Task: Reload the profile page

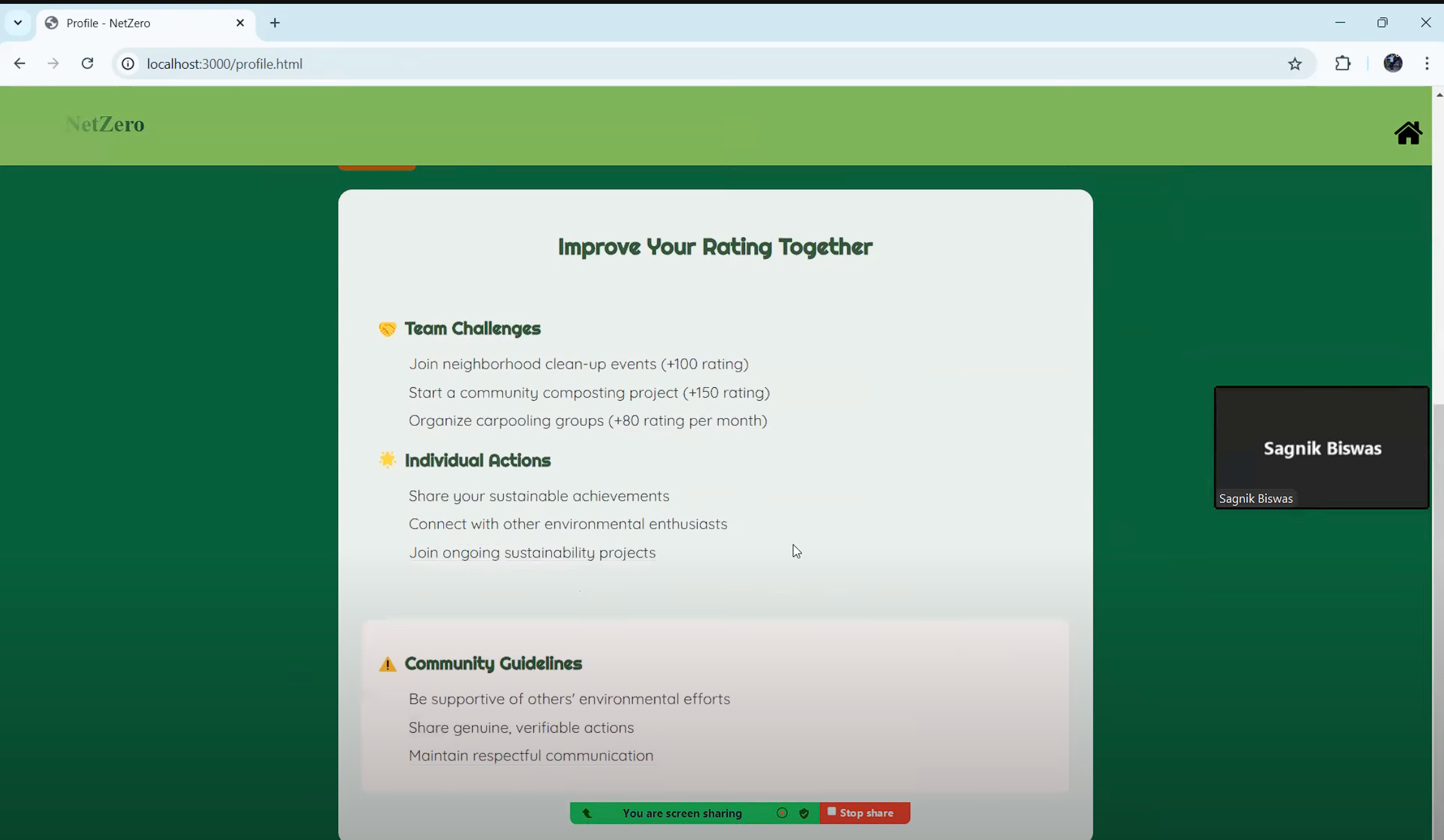Action: pos(87,64)
